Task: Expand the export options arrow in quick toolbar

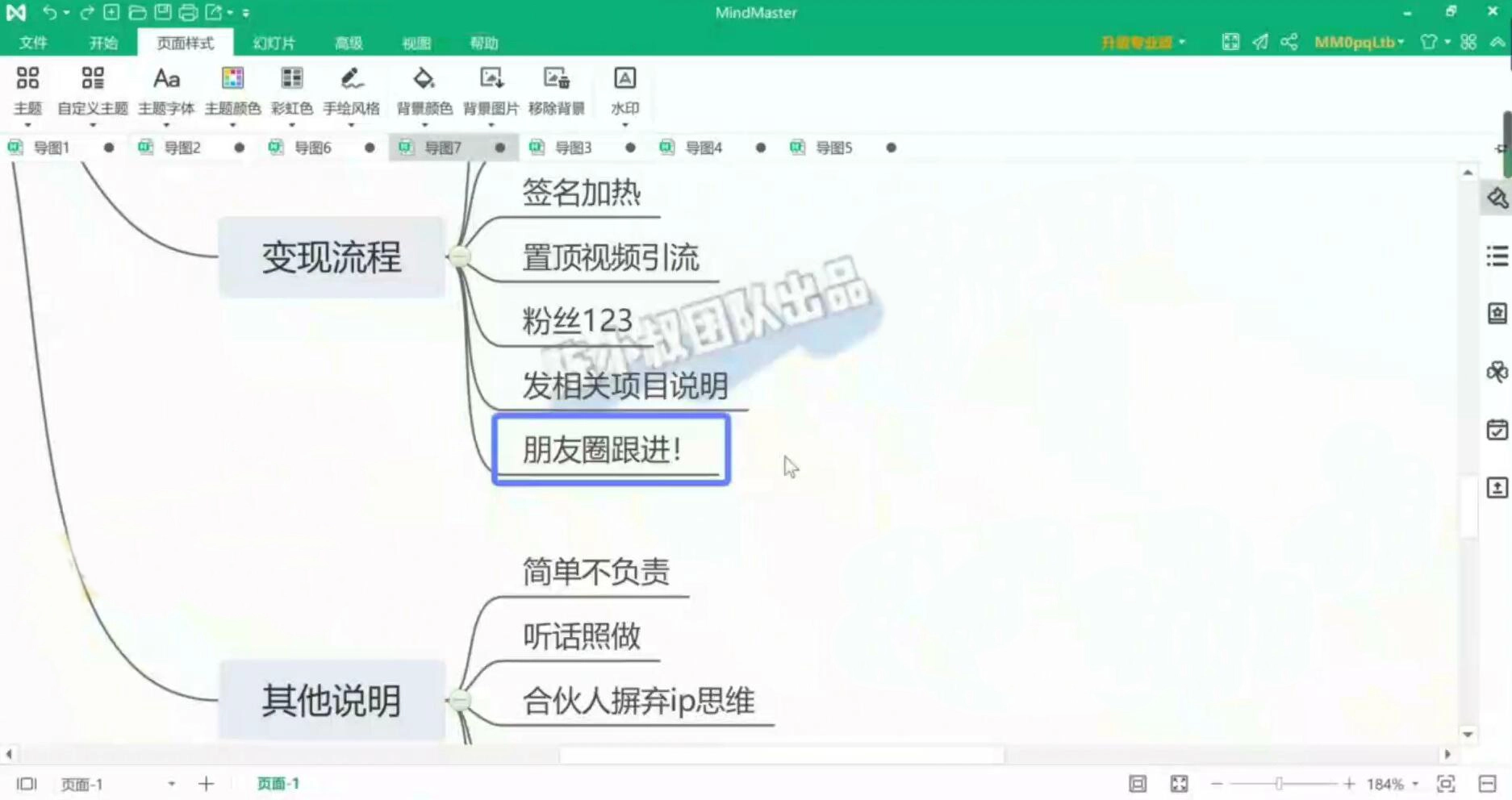Action: [228, 13]
